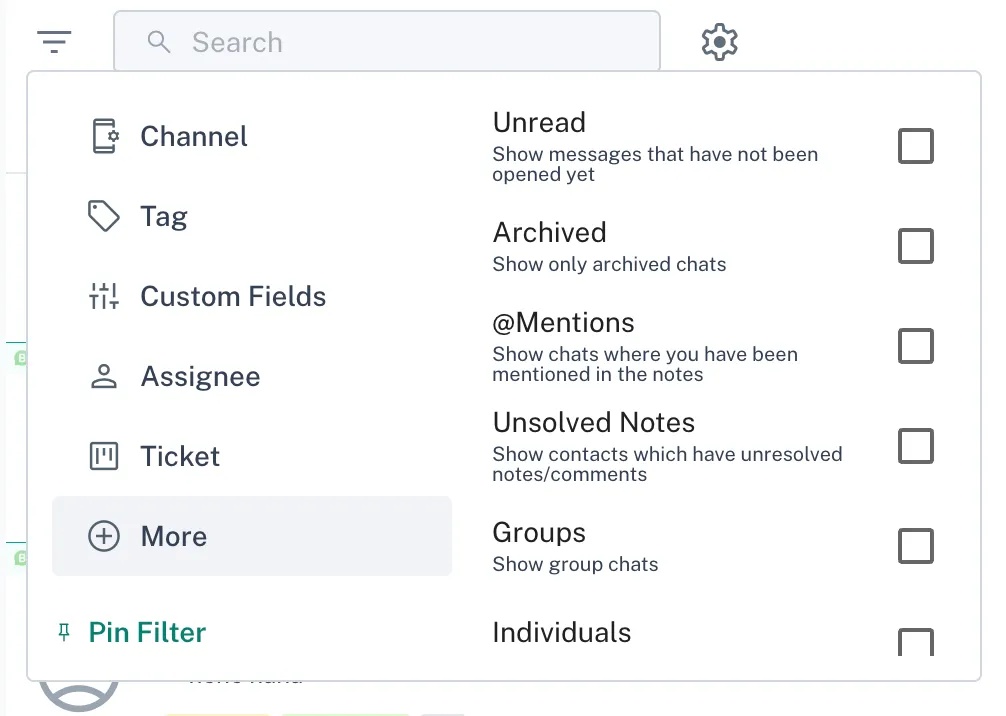Click the Assignee person icon
This screenshot has height=716, width=1006.
pyautogui.click(x=104, y=376)
